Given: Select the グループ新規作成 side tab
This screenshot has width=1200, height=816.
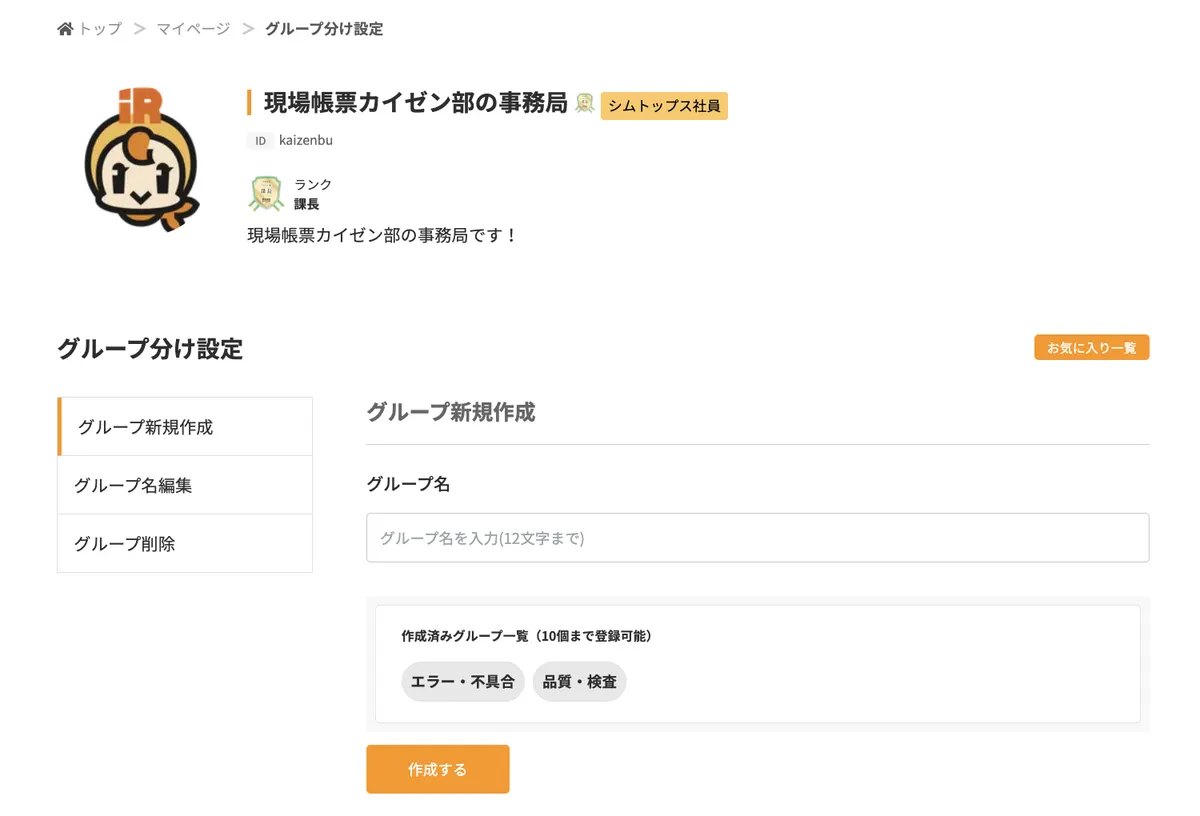Looking at the screenshot, I should click(185, 427).
